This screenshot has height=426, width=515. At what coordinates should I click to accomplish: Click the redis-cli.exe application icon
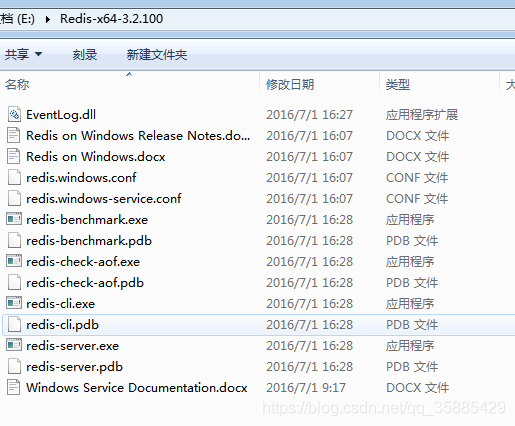point(14,303)
